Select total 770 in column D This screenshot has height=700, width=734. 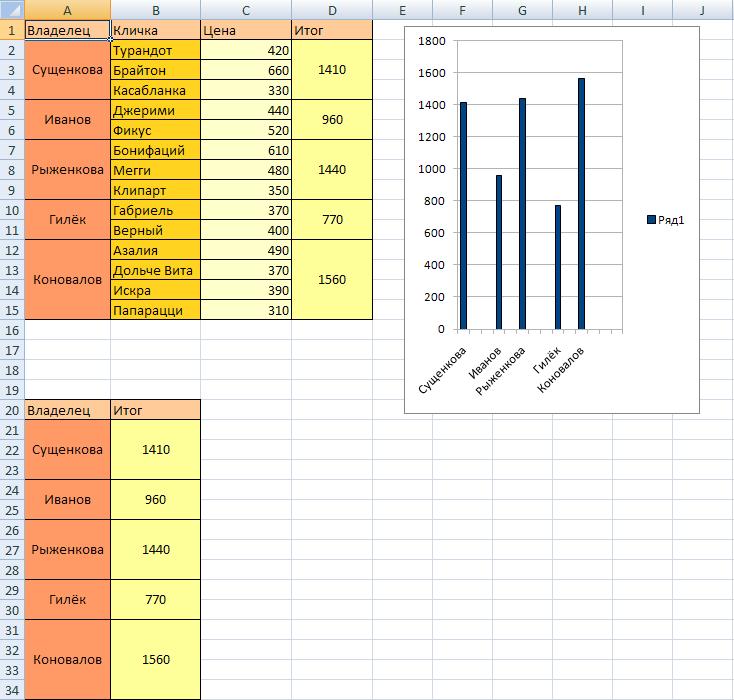332,220
